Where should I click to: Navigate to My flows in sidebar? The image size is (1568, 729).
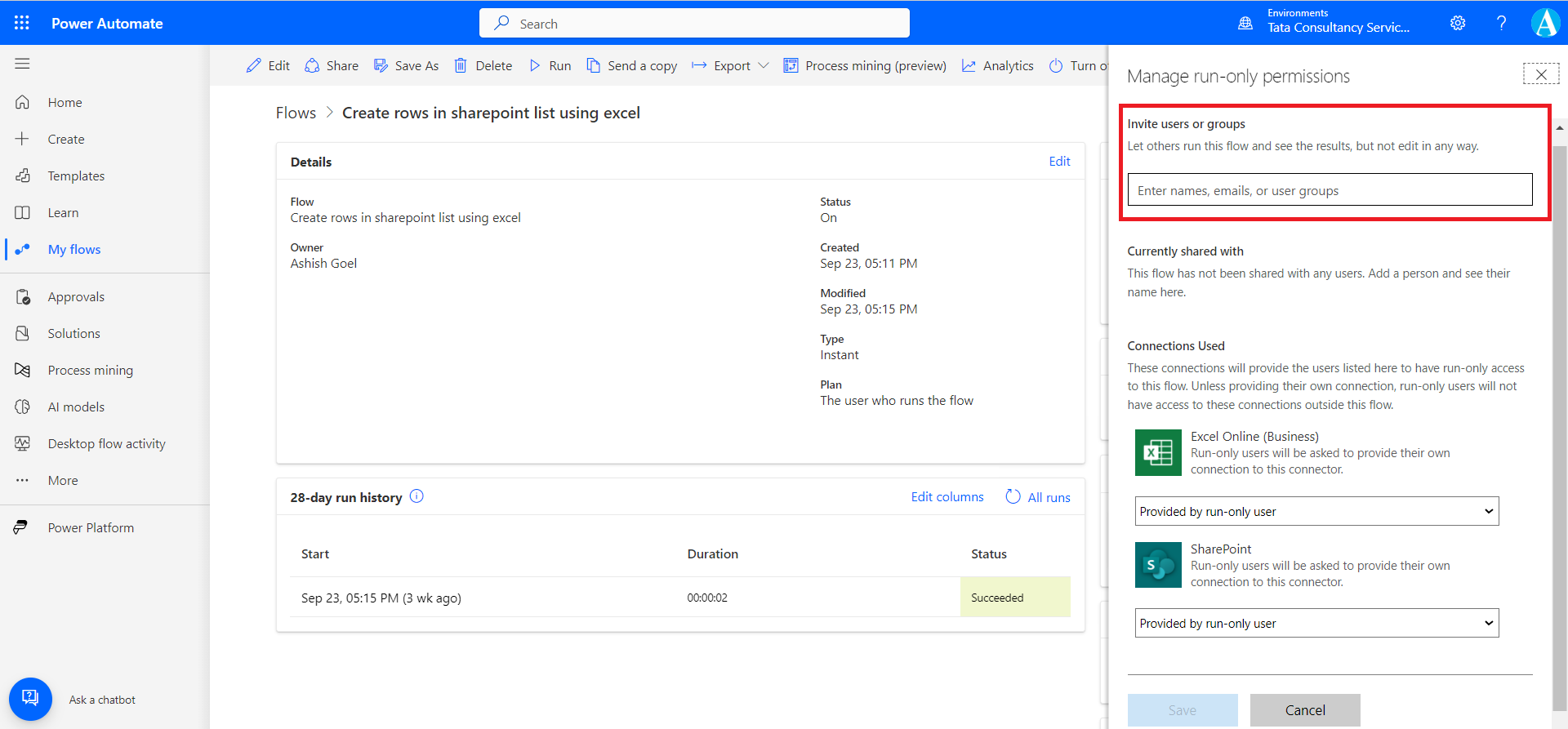[x=74, y=249]
